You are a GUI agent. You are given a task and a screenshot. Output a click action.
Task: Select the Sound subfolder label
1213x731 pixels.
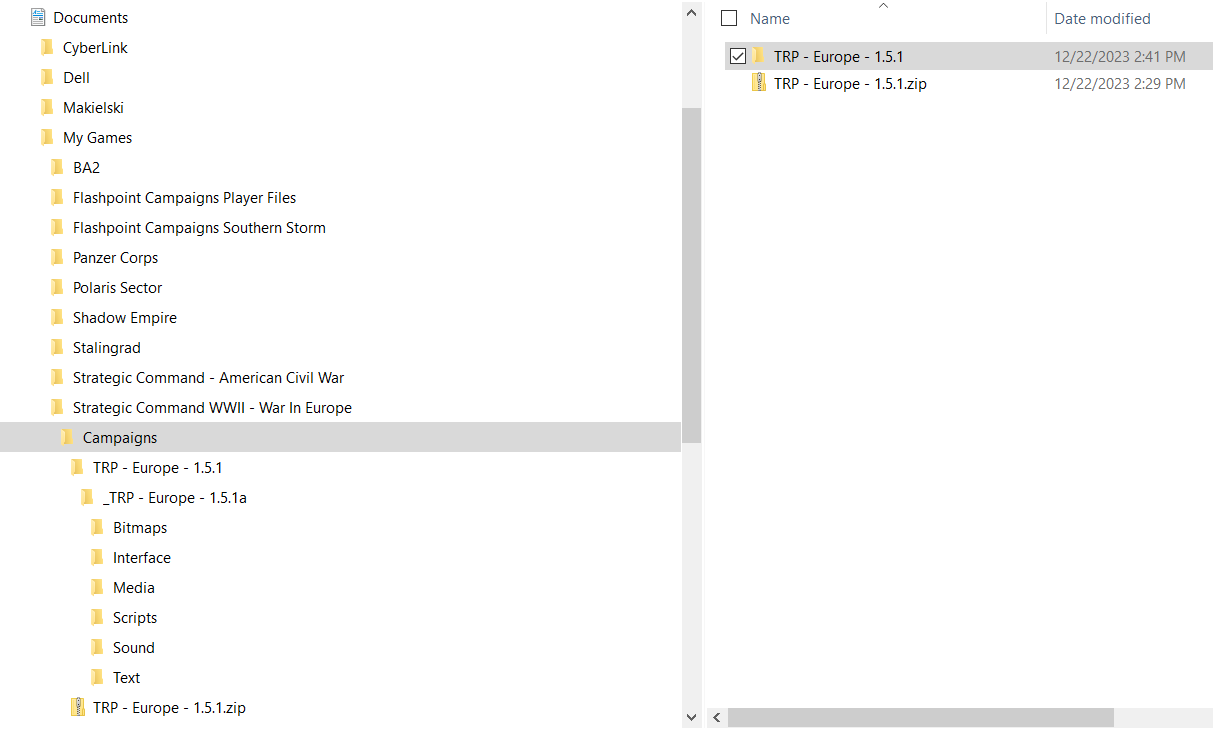point(133,647)
